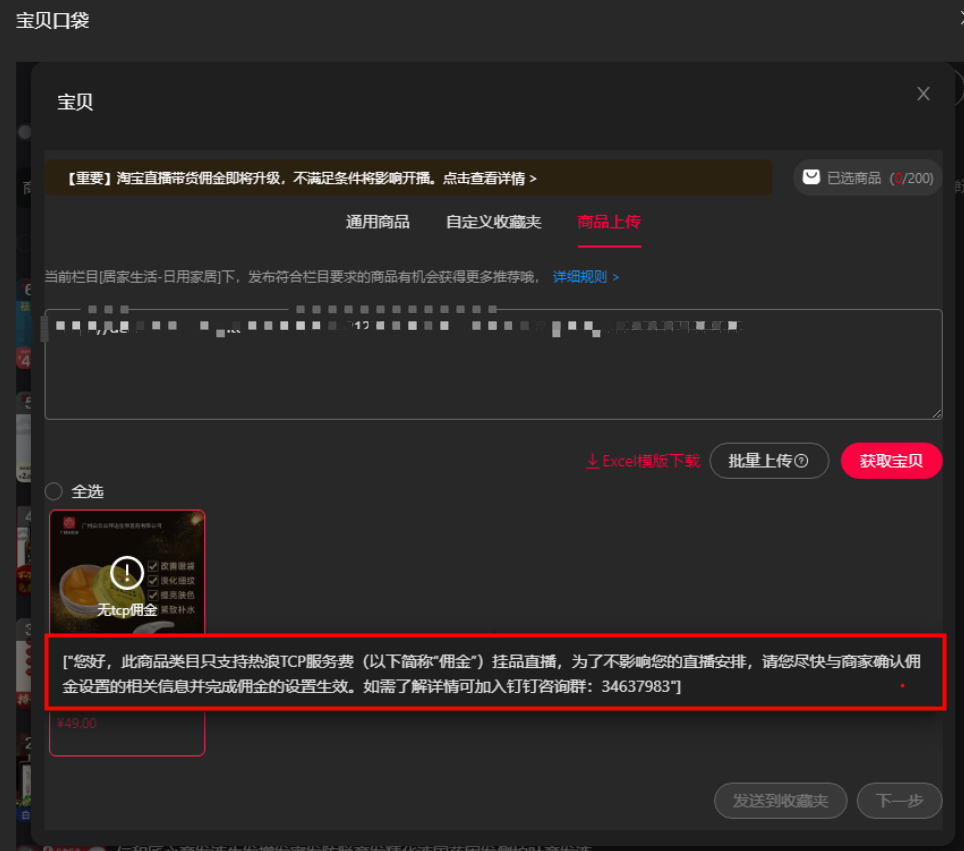
Task: Open the help icon beside 批量上传
Action: click(801, 461)
